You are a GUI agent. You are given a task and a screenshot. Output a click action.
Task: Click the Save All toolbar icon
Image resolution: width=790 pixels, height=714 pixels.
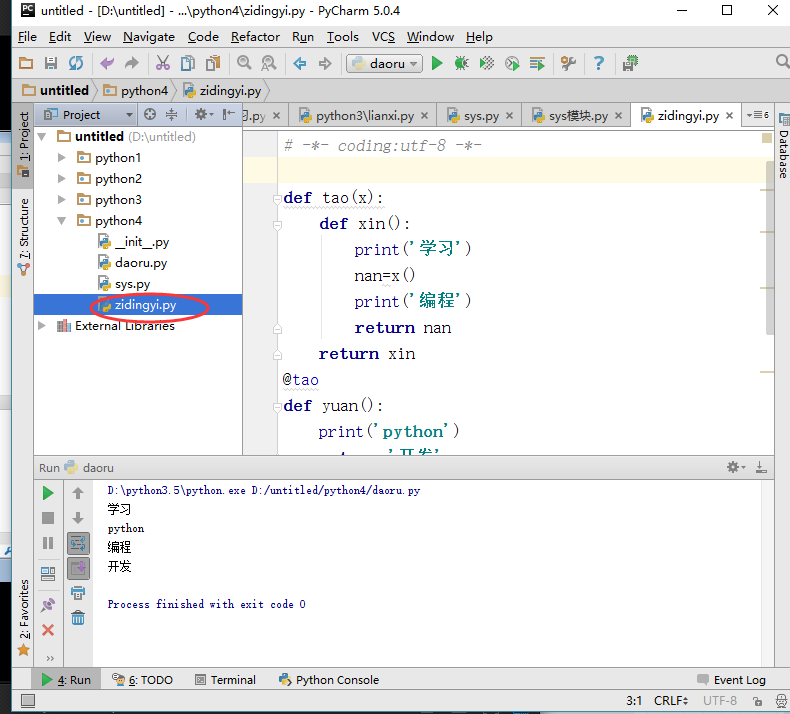pyautogui.click(x=50, y=63)
